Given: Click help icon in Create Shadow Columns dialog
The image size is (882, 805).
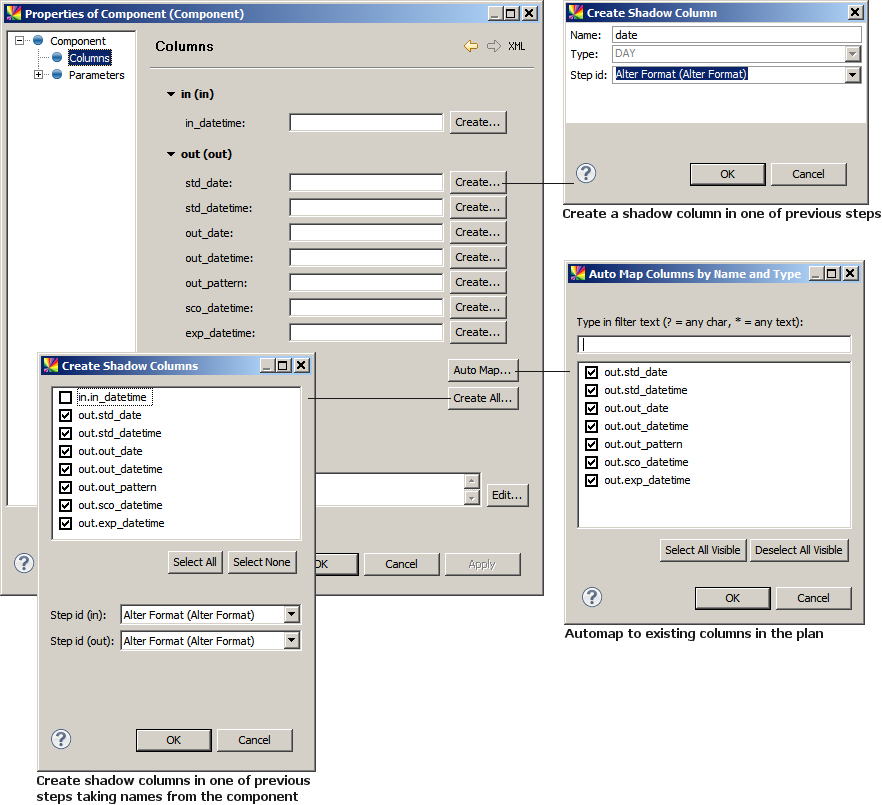Looking at the screenshot, I should click(x=61, y=739).
